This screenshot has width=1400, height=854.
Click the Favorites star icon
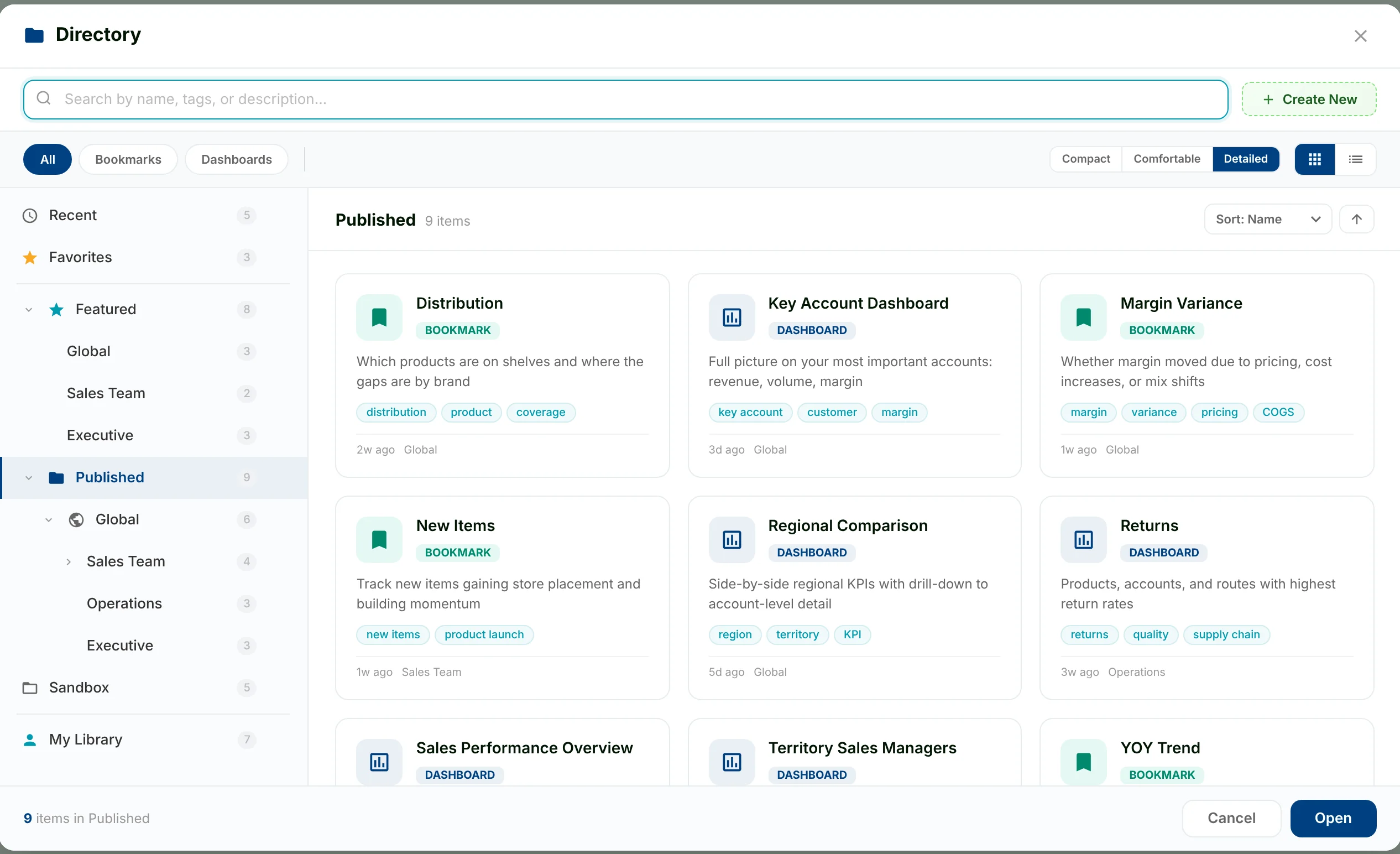click(29, 257)
